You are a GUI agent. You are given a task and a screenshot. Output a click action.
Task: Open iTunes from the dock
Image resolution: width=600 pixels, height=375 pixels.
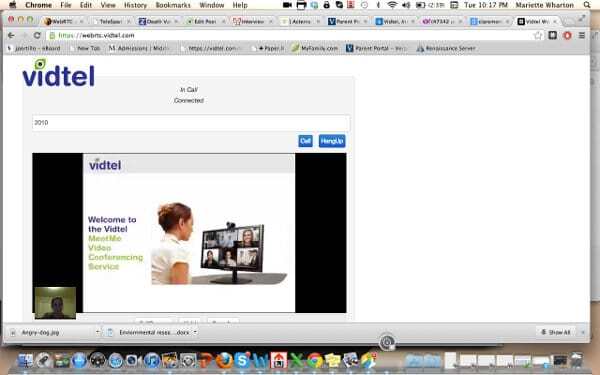tap(152, 360)
